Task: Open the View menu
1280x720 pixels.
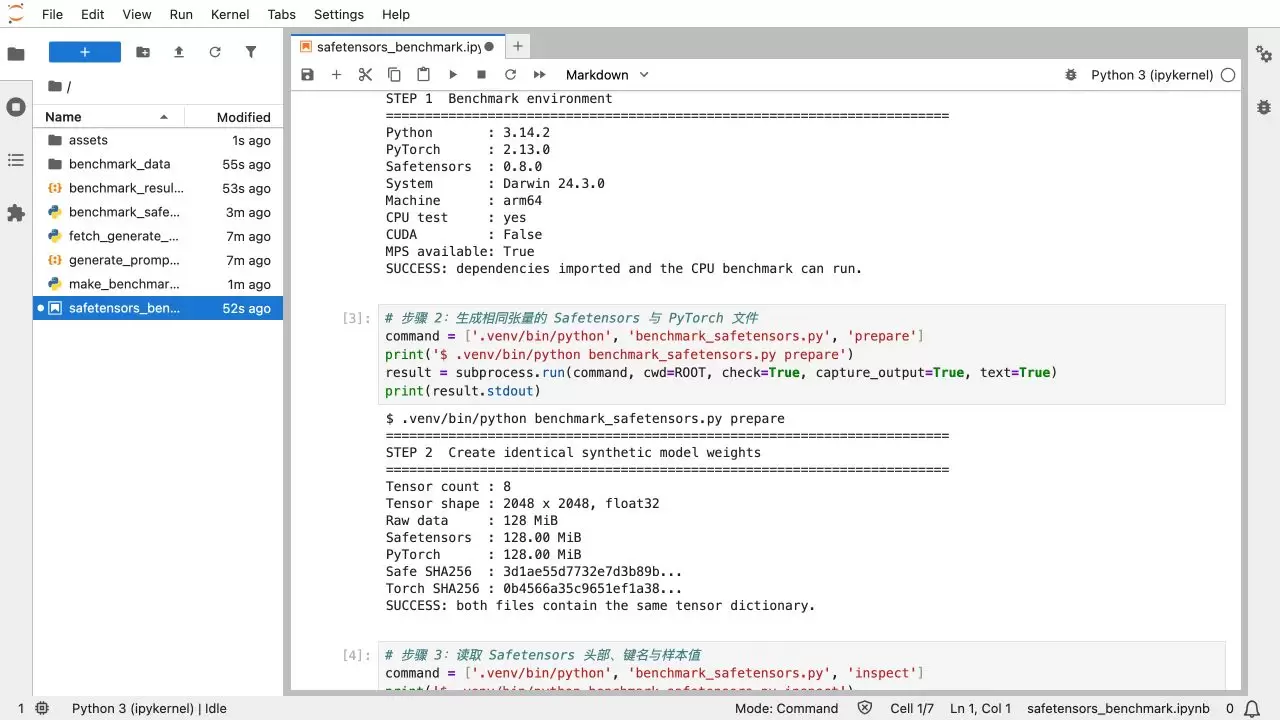Action: pyautogui.click(x=137, y=14)
